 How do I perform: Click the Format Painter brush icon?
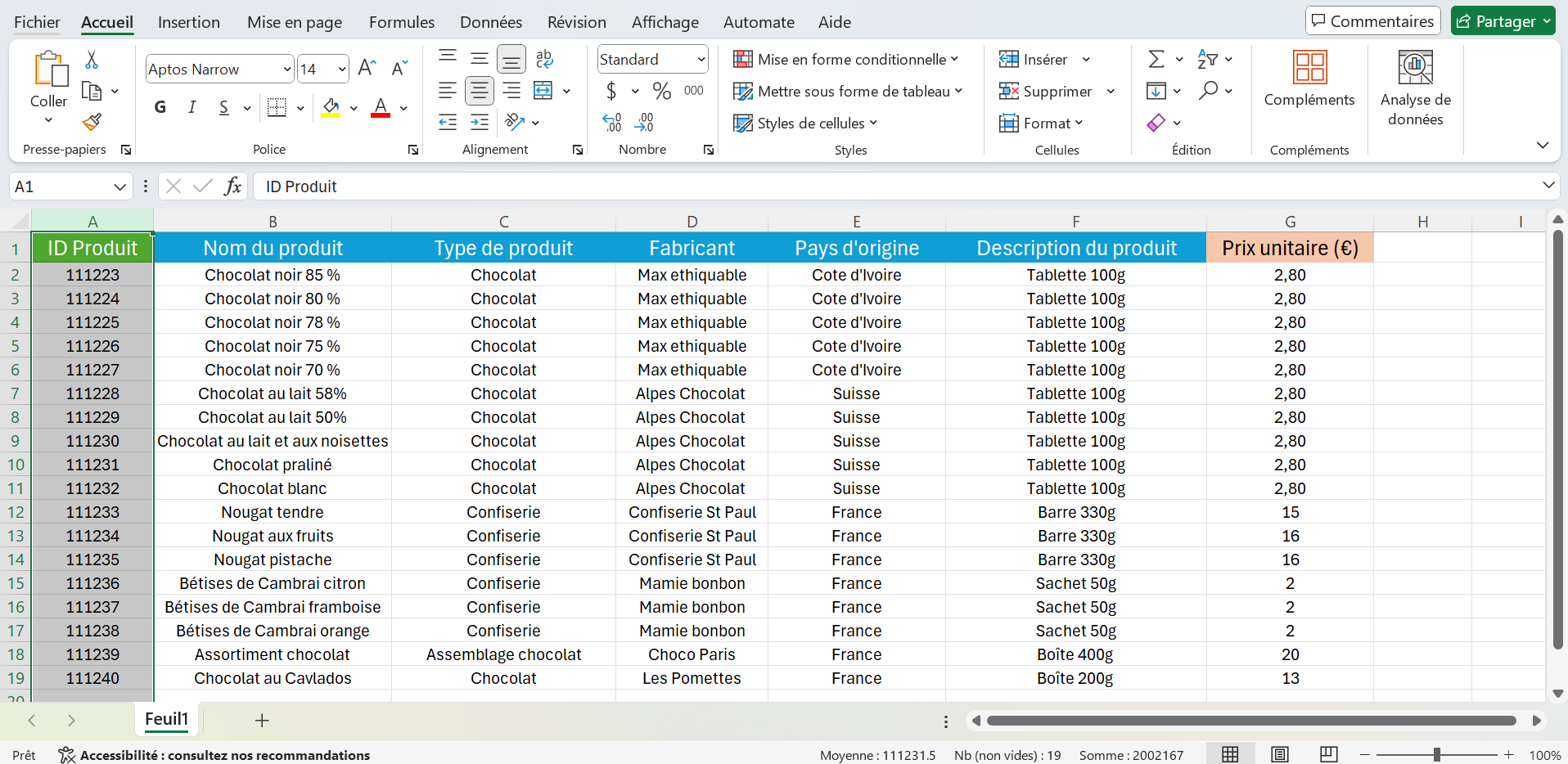point(92,122)
